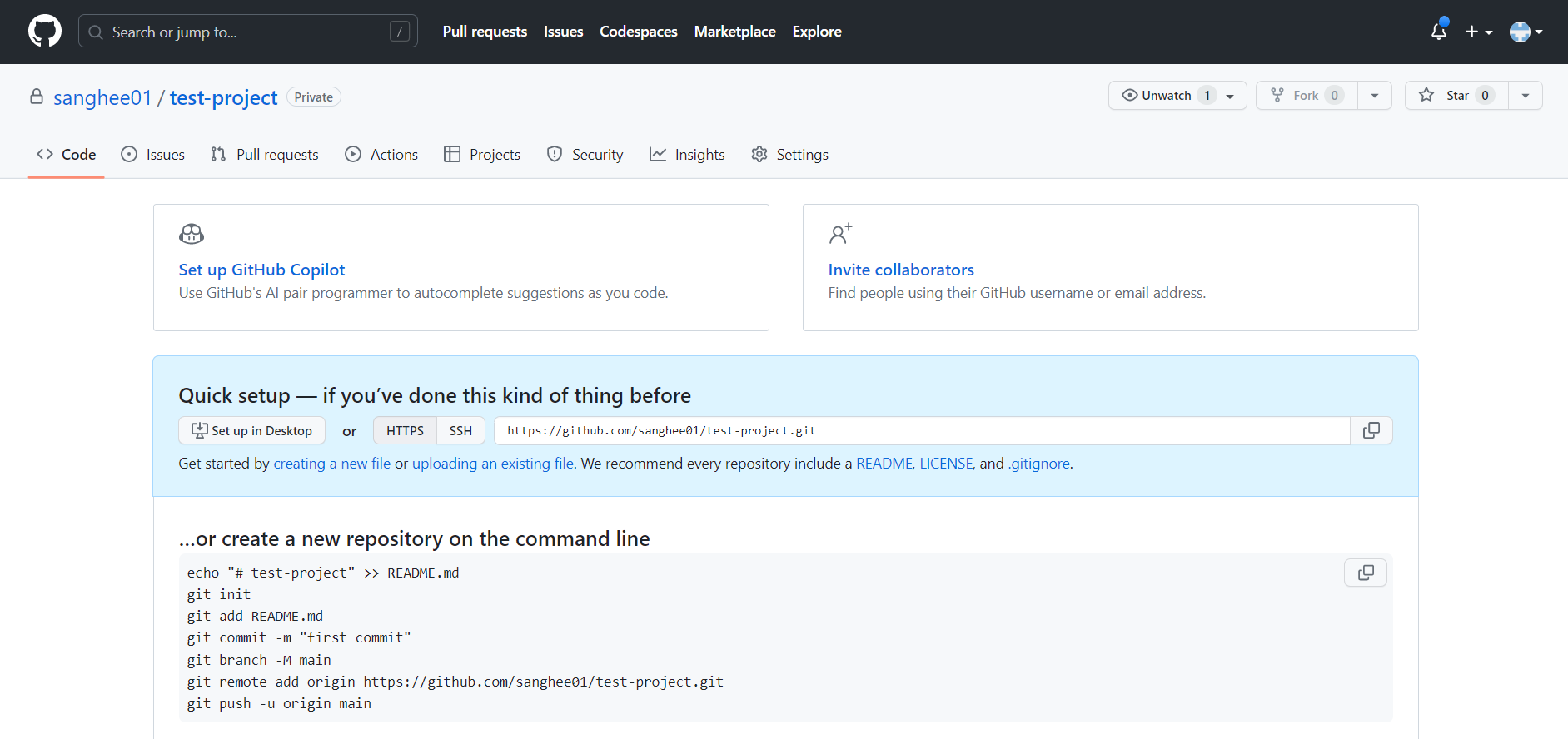Click the repository clone URL field

[922, 431]
